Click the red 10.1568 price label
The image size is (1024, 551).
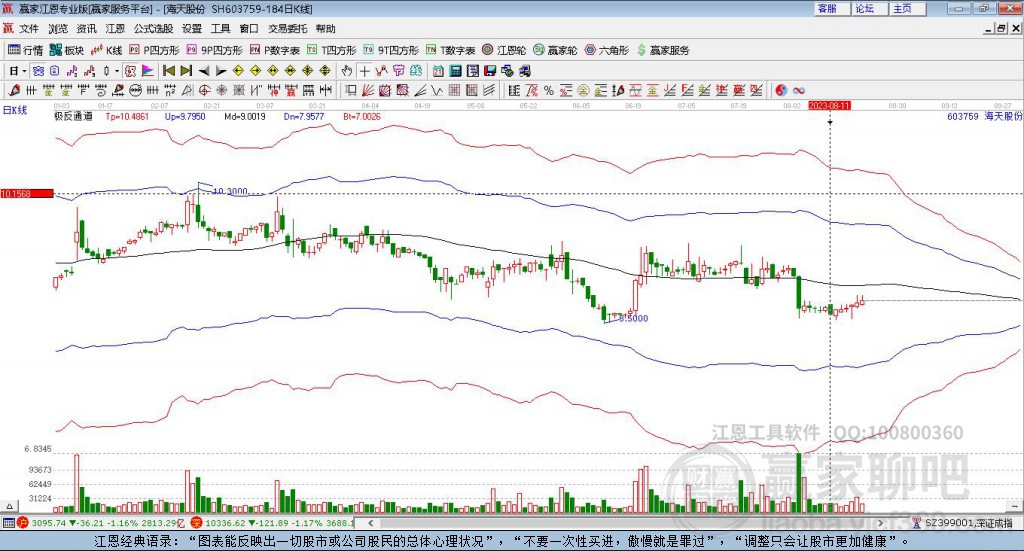(x=27, y=193)
